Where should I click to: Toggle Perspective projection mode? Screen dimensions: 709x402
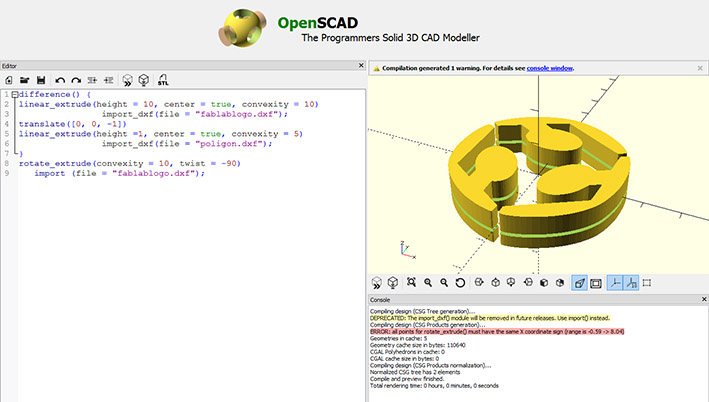[x=579, y=283]
